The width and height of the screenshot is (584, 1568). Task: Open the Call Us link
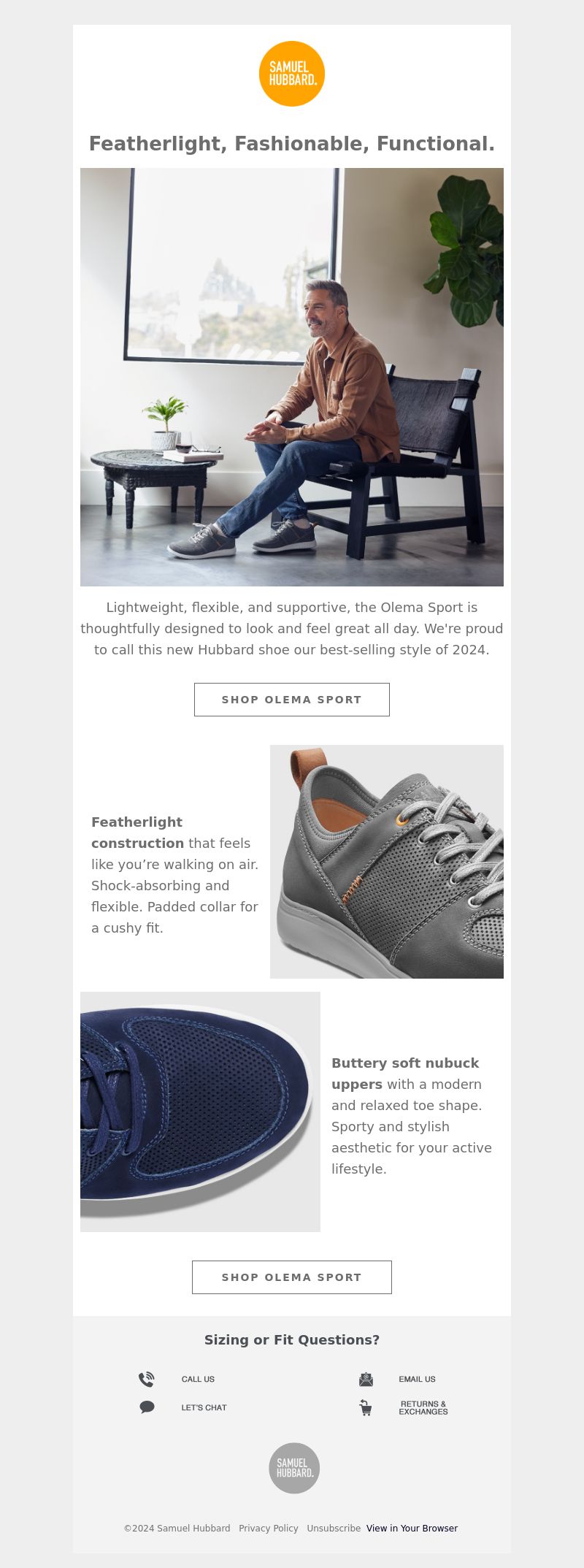pos(198,1379)
